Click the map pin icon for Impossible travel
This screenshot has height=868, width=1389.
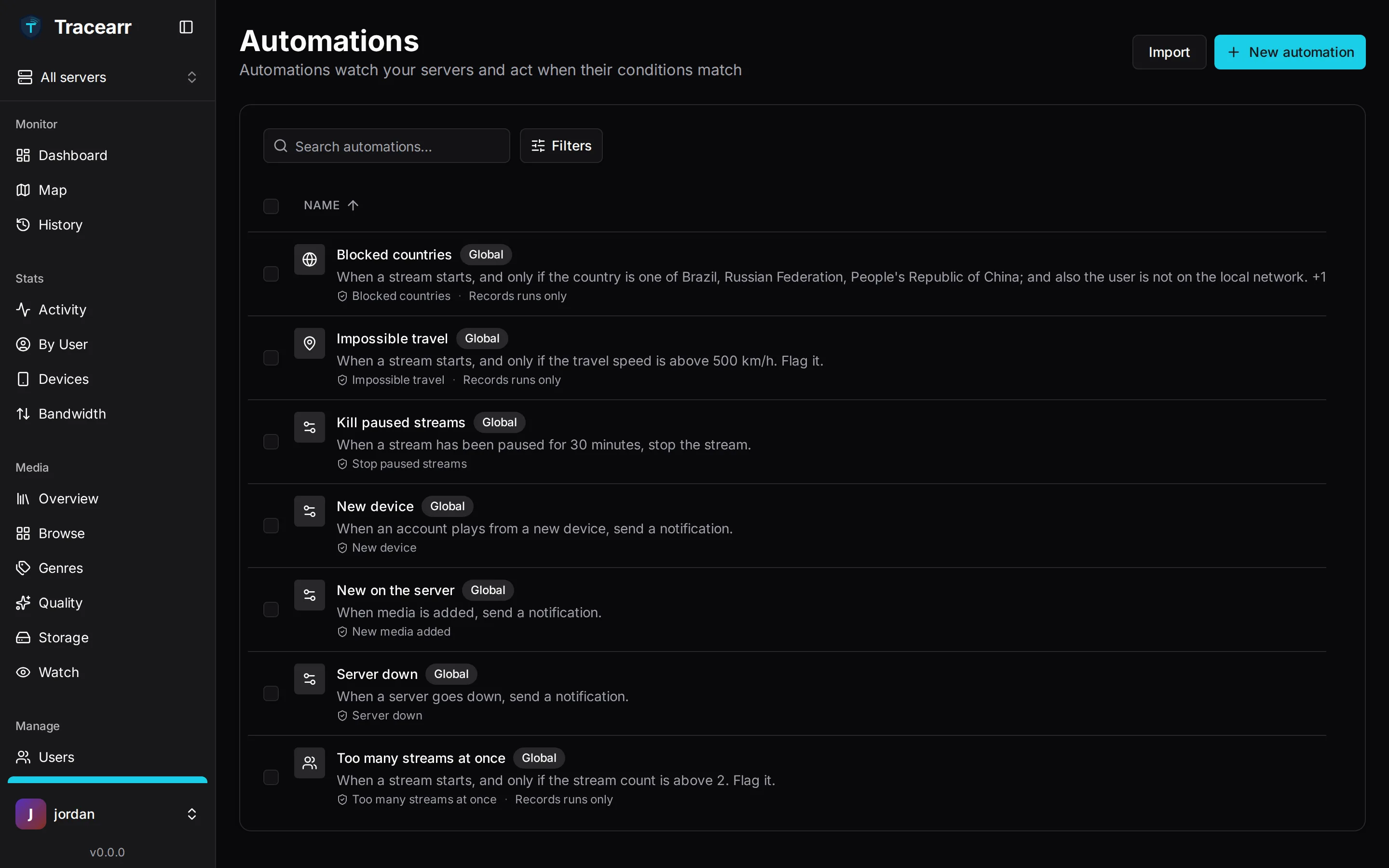(x=309, y=343)
